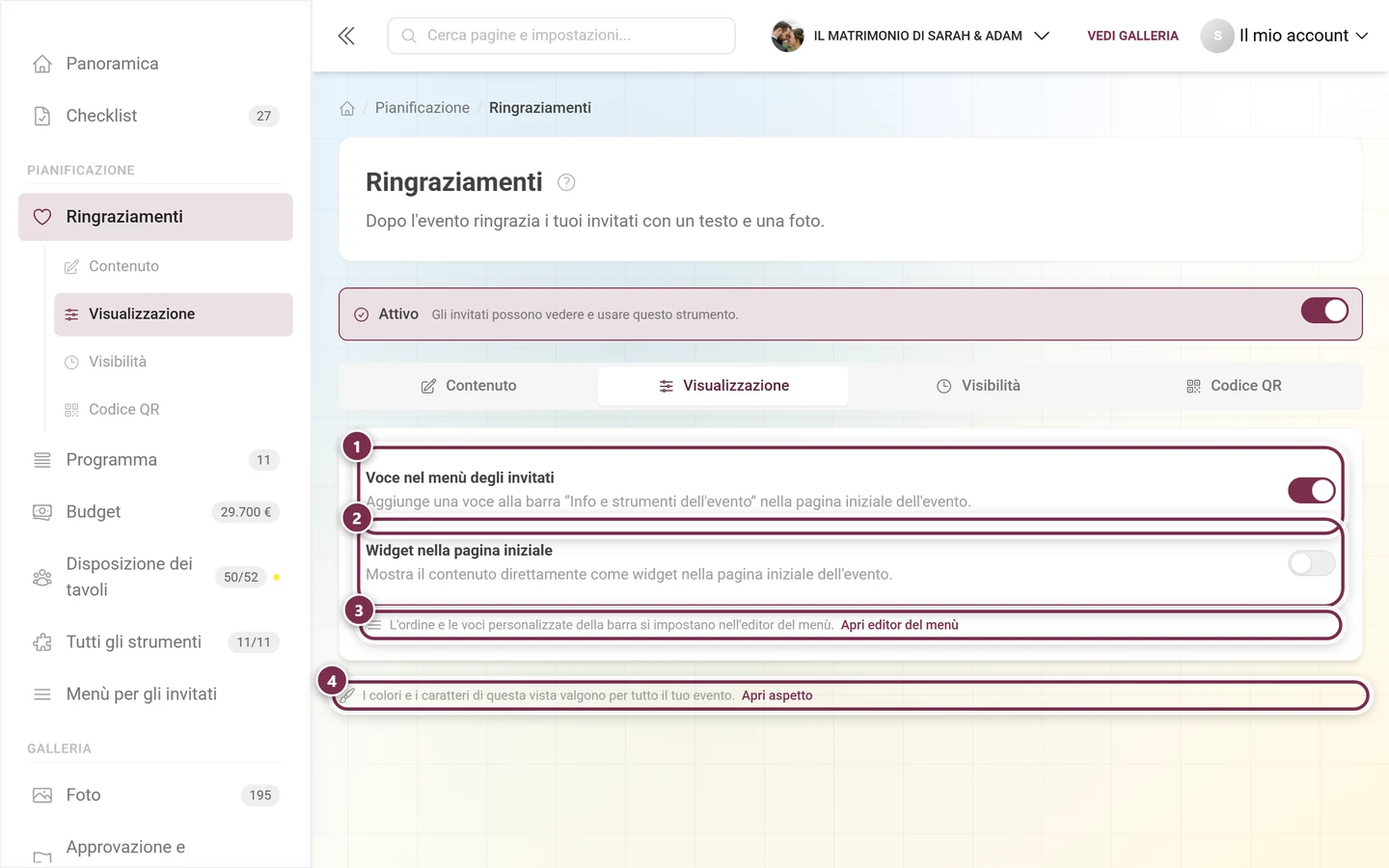Viewport: 1389px width, 868px height.
Task: Click the Budget money icon in sidebar
Action: 42,512
